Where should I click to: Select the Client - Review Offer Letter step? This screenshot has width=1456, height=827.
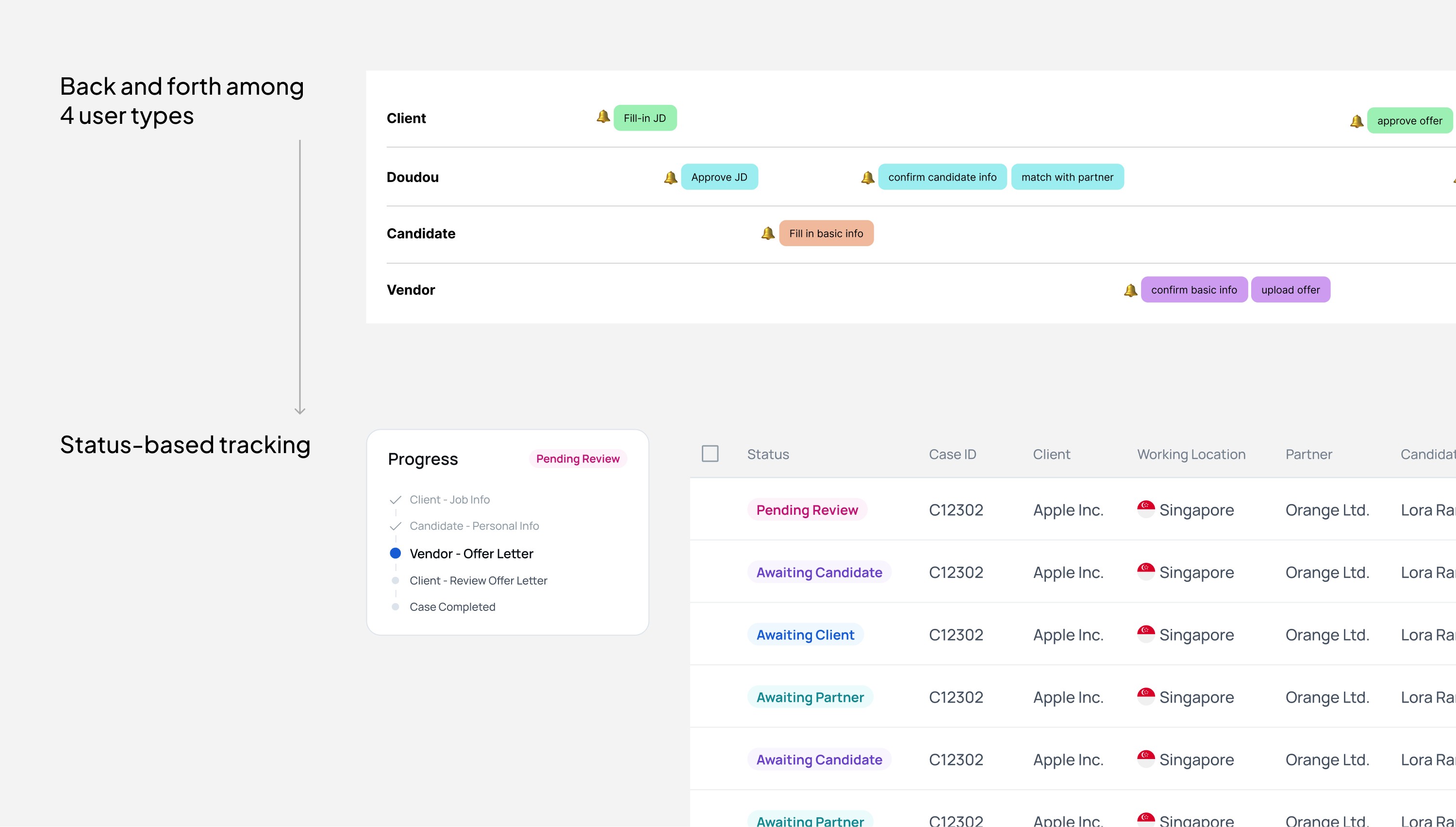tap(479, 580)
